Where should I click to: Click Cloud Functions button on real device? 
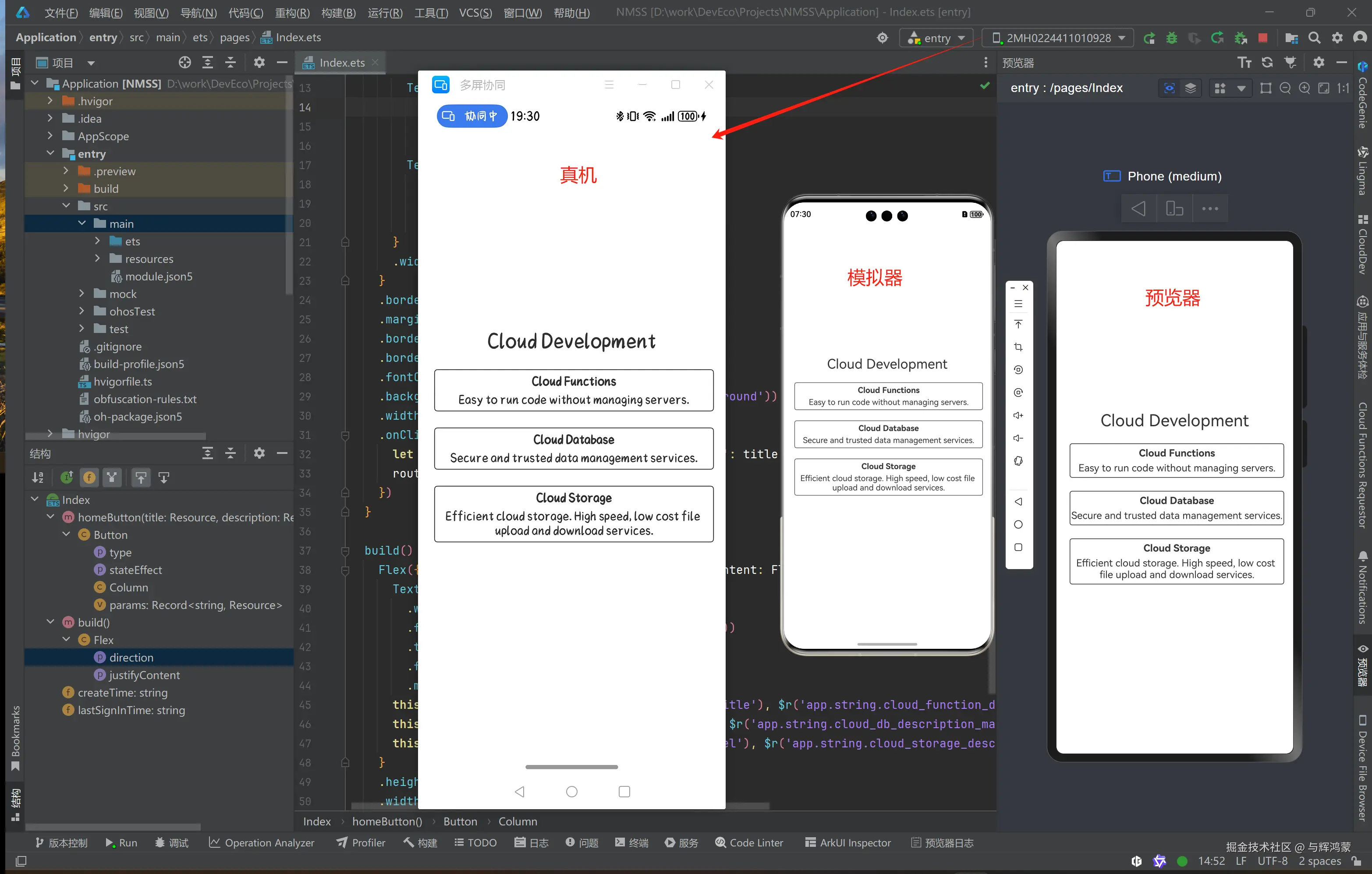pos(573,390)
